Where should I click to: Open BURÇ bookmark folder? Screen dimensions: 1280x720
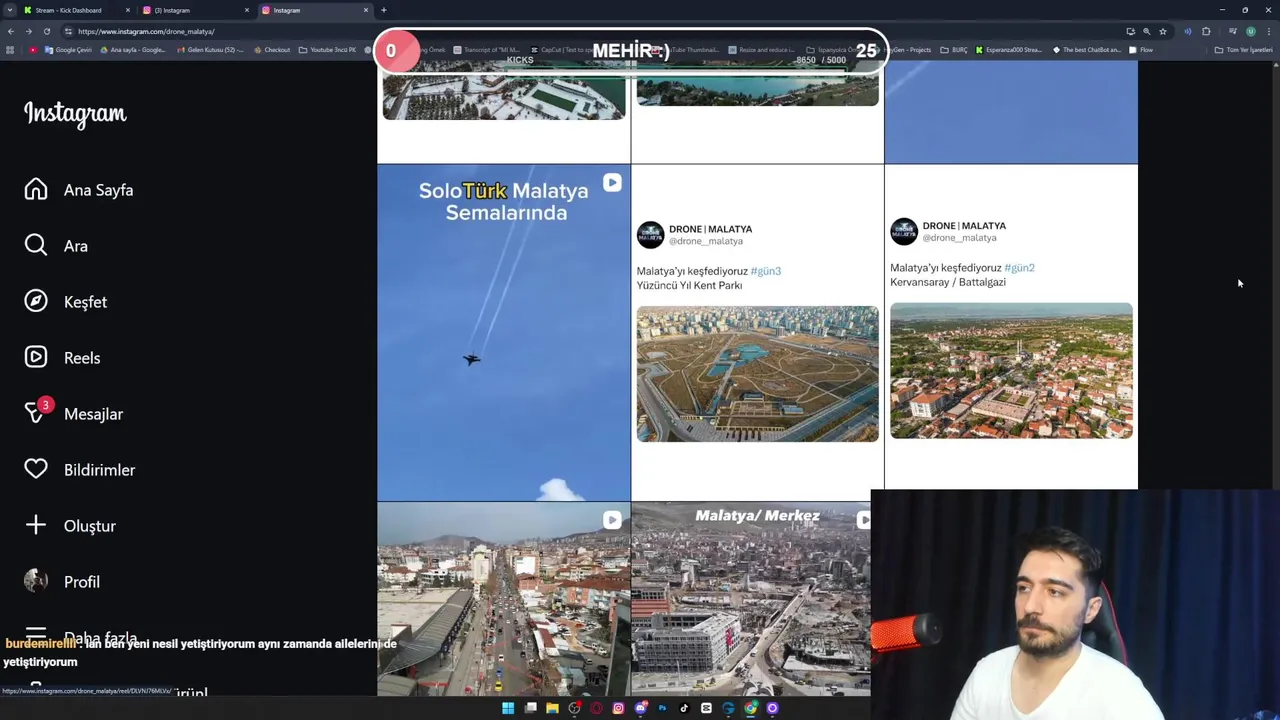point(954,49)
